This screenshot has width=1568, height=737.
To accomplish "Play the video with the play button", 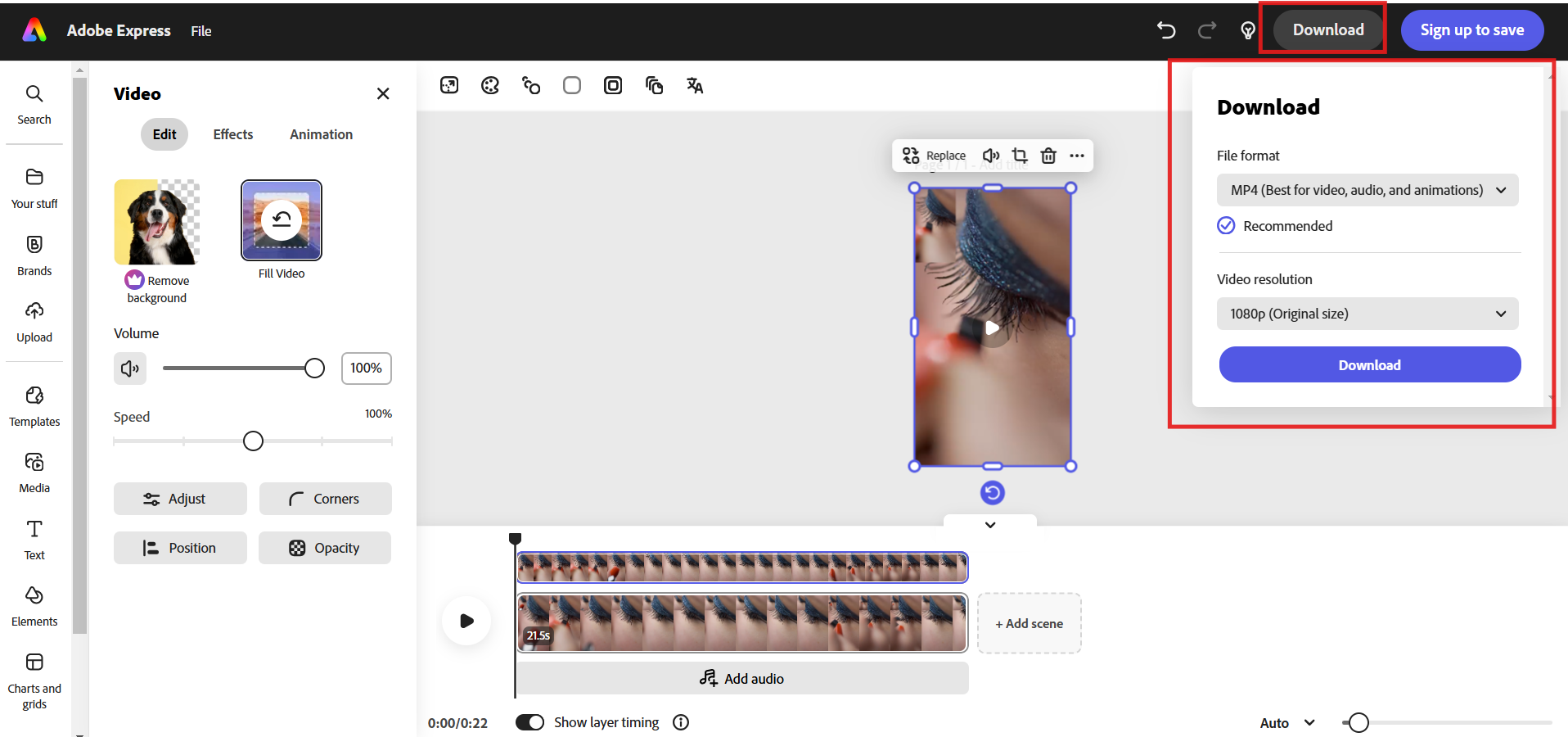I will coord(466,621).
